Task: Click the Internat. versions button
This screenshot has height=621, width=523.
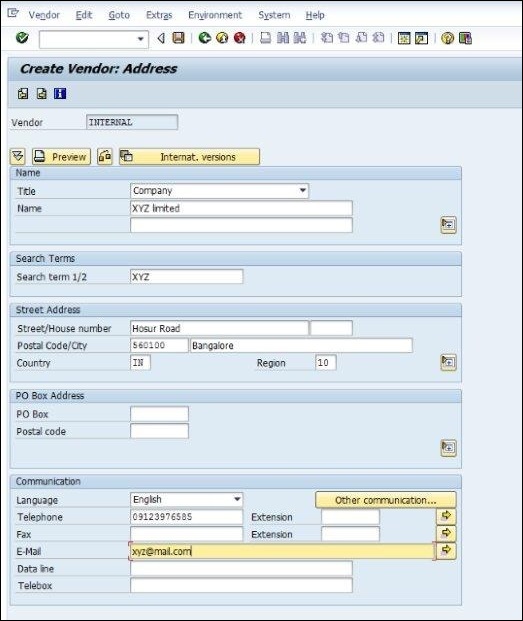Action: point(189,156)
